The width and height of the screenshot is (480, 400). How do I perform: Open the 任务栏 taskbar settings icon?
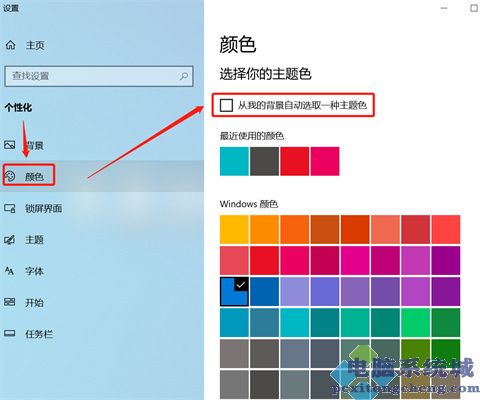point(10,333)
